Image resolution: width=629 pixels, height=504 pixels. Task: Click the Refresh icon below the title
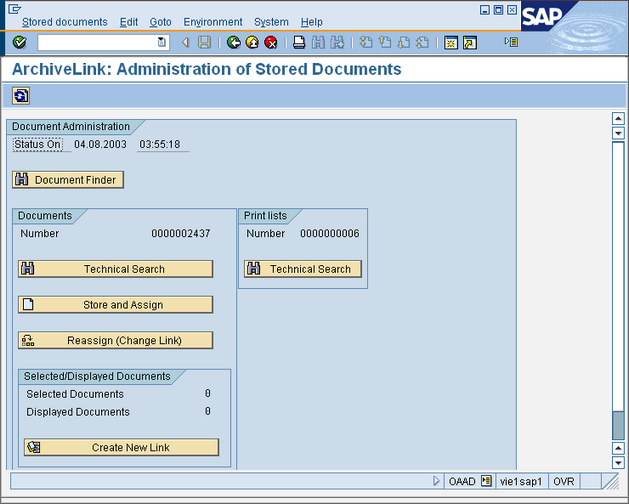pyautogui.click(x=21, y=96)
